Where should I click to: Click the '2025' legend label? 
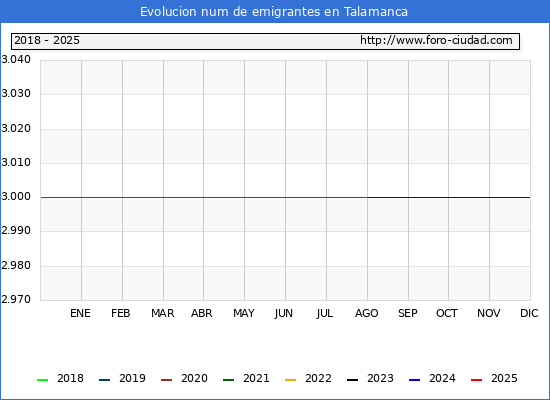(504, 378)
